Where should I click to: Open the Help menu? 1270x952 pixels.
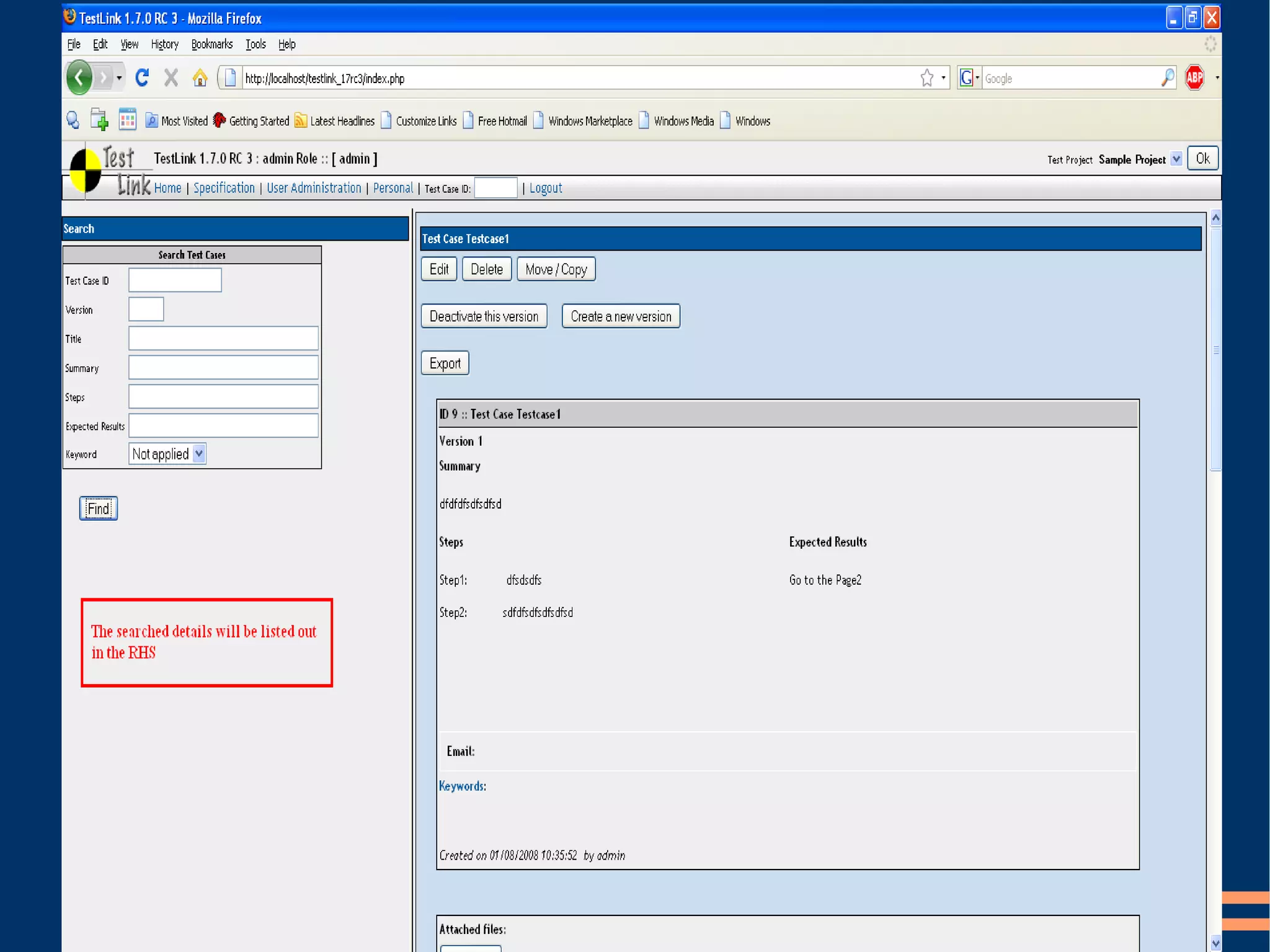click(286, 44)
